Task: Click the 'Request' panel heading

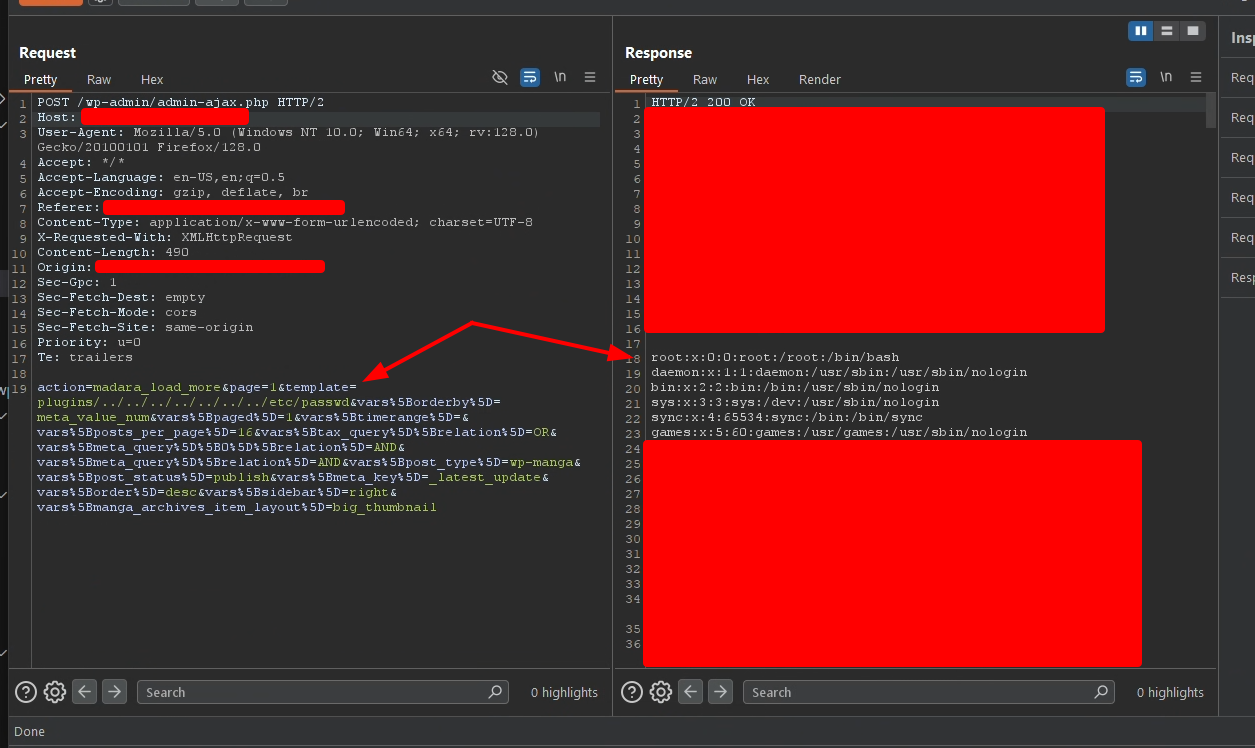Action: (x=47, y=53)
